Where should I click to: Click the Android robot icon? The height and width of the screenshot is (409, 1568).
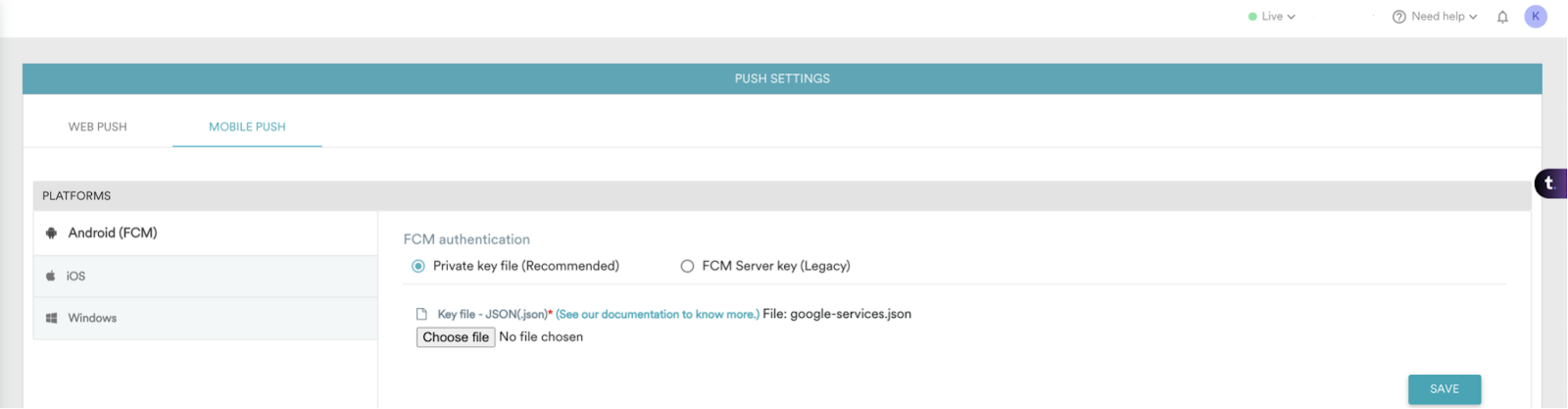tap(51, 233)
